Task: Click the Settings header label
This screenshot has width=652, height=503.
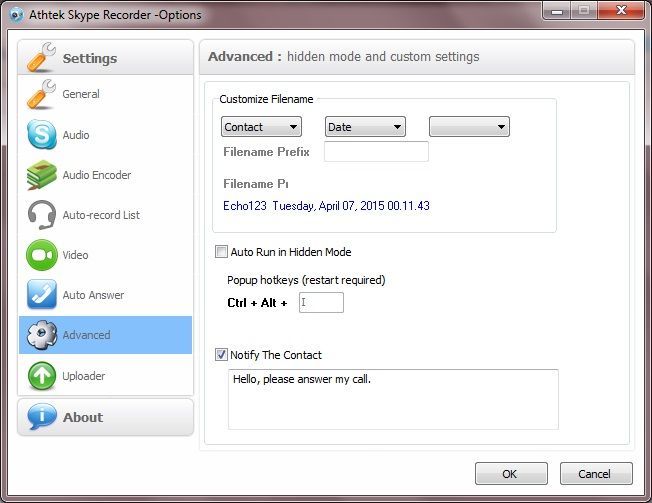Action: 90,58
